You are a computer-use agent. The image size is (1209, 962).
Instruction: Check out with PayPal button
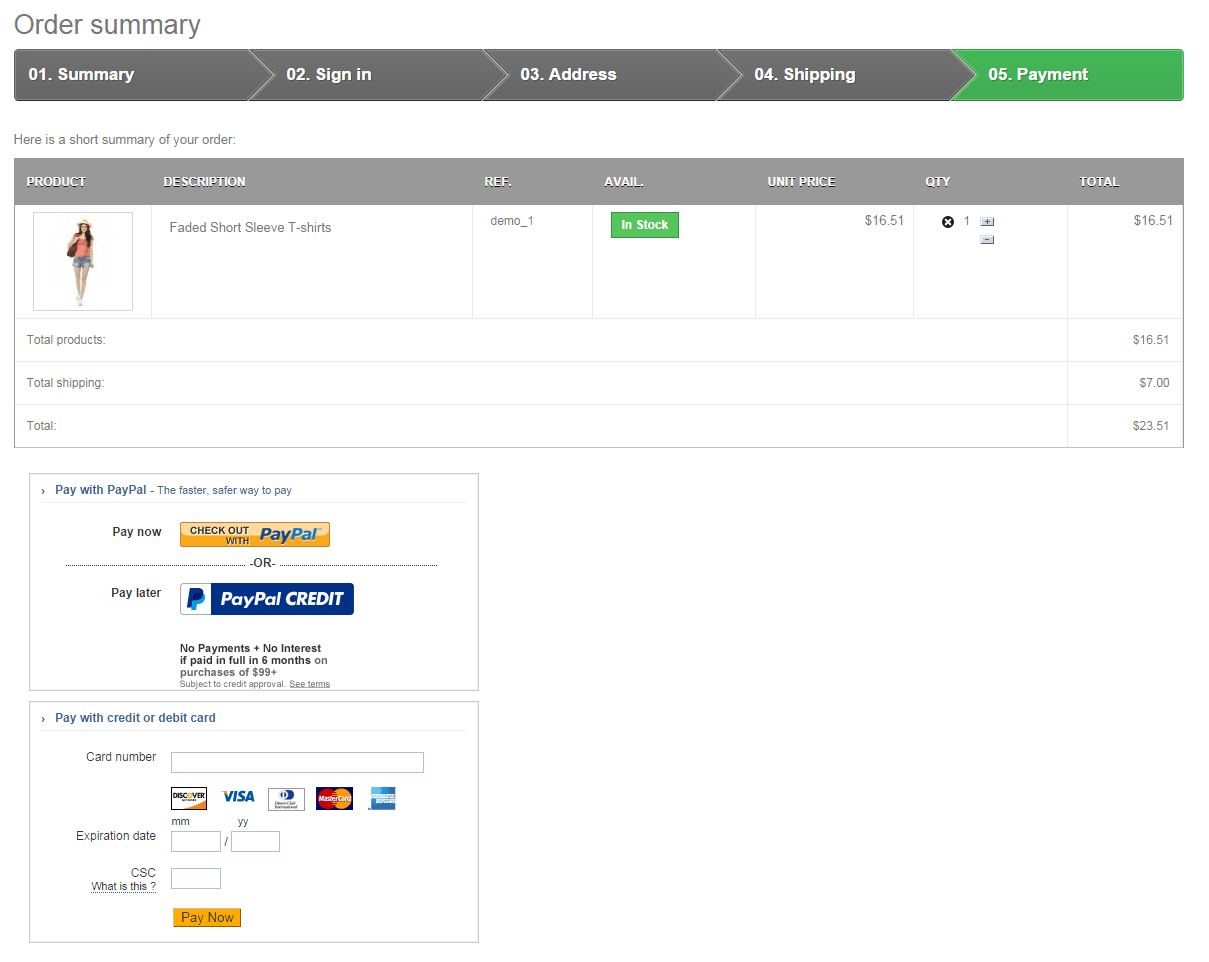point(255,535)
